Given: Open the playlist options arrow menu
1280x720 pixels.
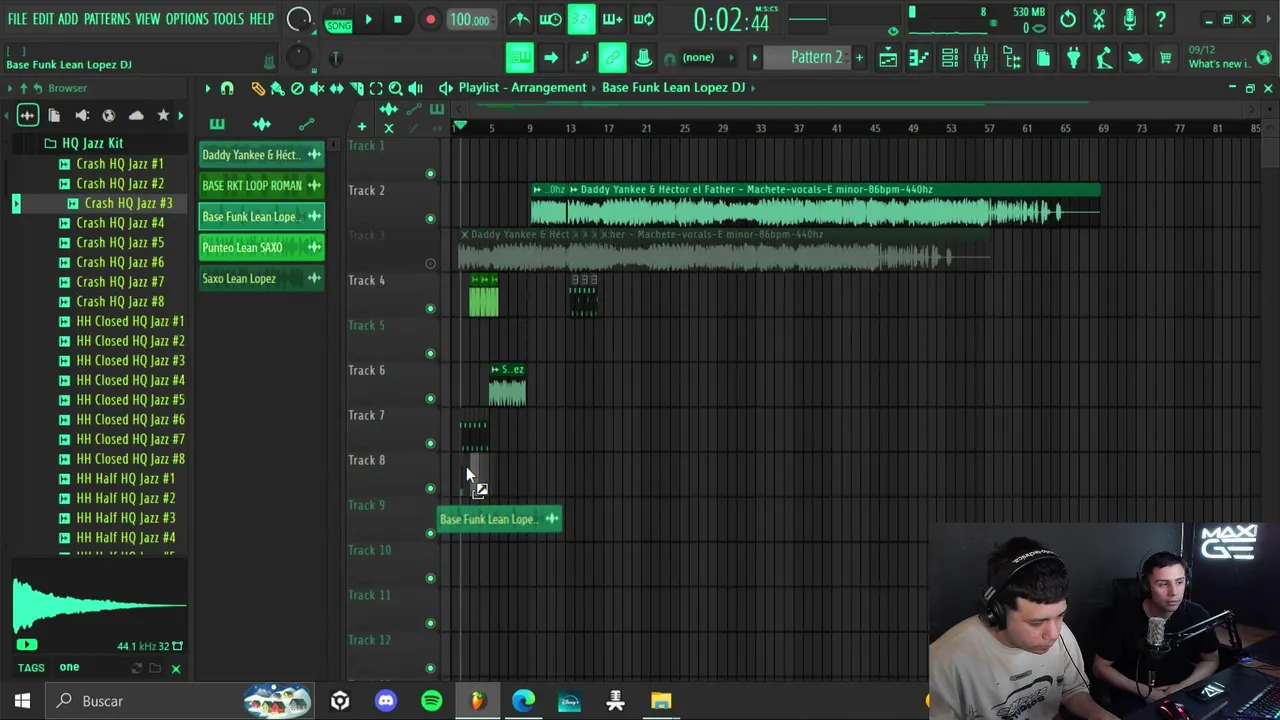Looking at the screenshot, I should pyautogui.click(x=208, y=88).
